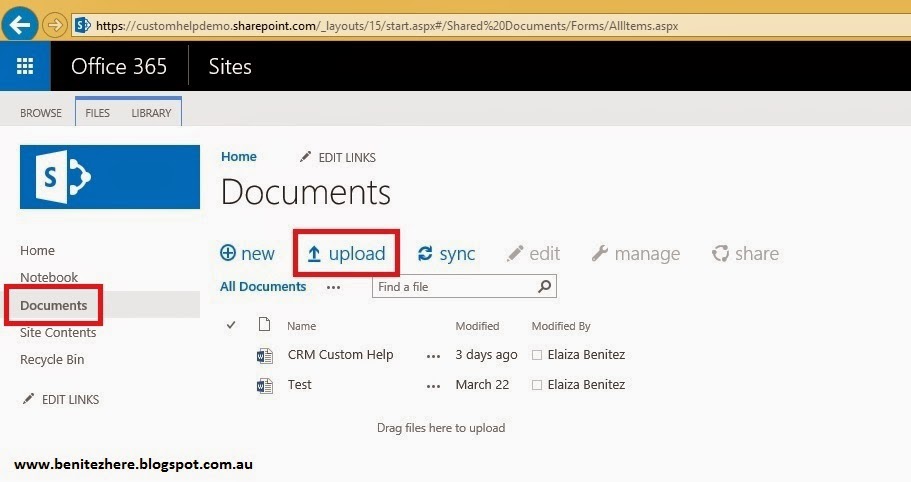Open Notebook in the left navigation

click(49, 277)
